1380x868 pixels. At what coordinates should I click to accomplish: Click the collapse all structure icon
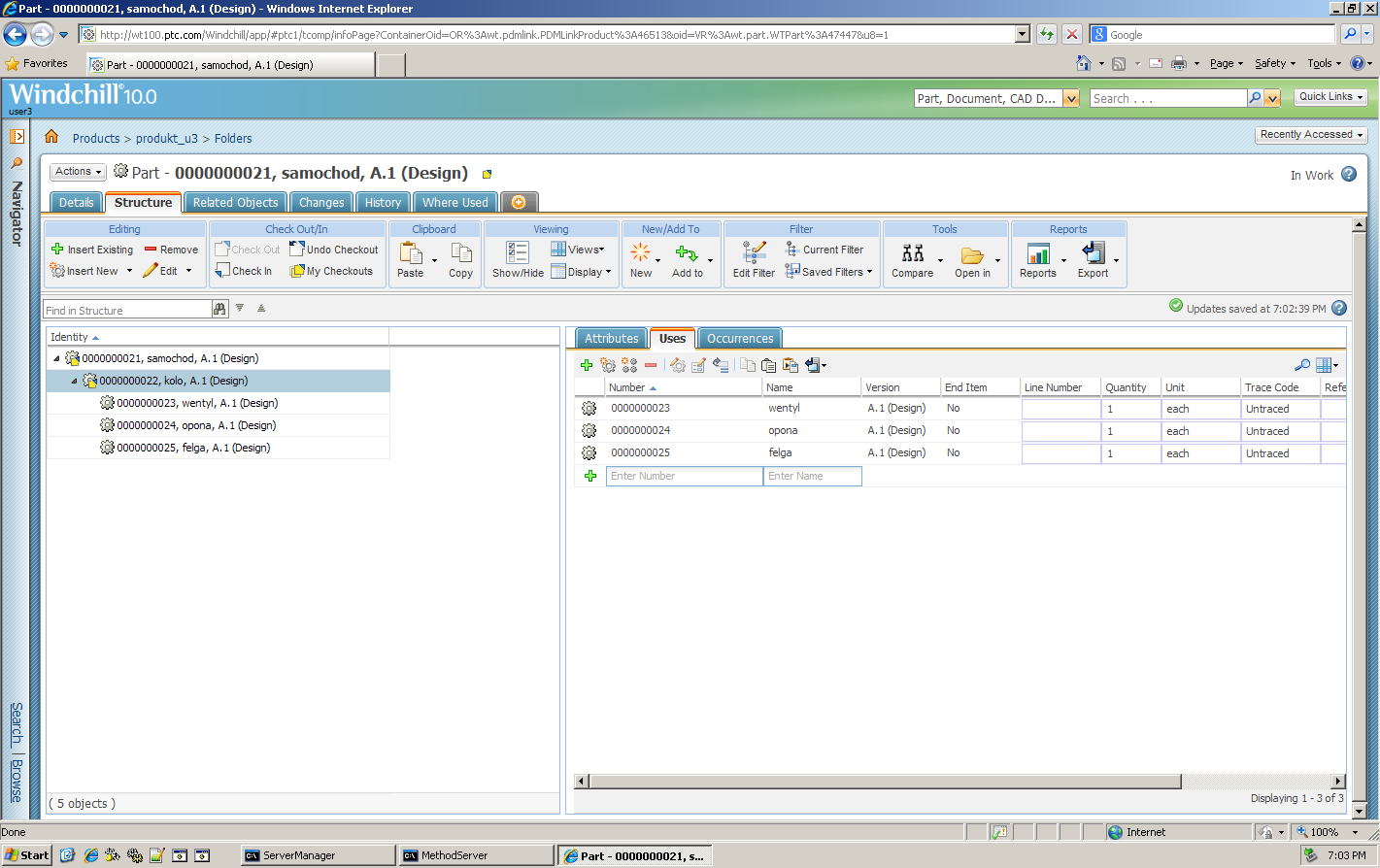pyautogui.click(x=261, y=308)
